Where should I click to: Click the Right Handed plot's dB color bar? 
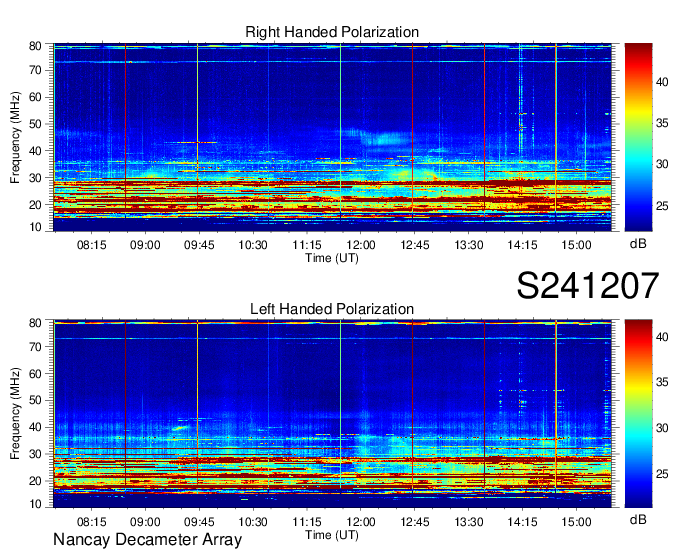point(638,137)
